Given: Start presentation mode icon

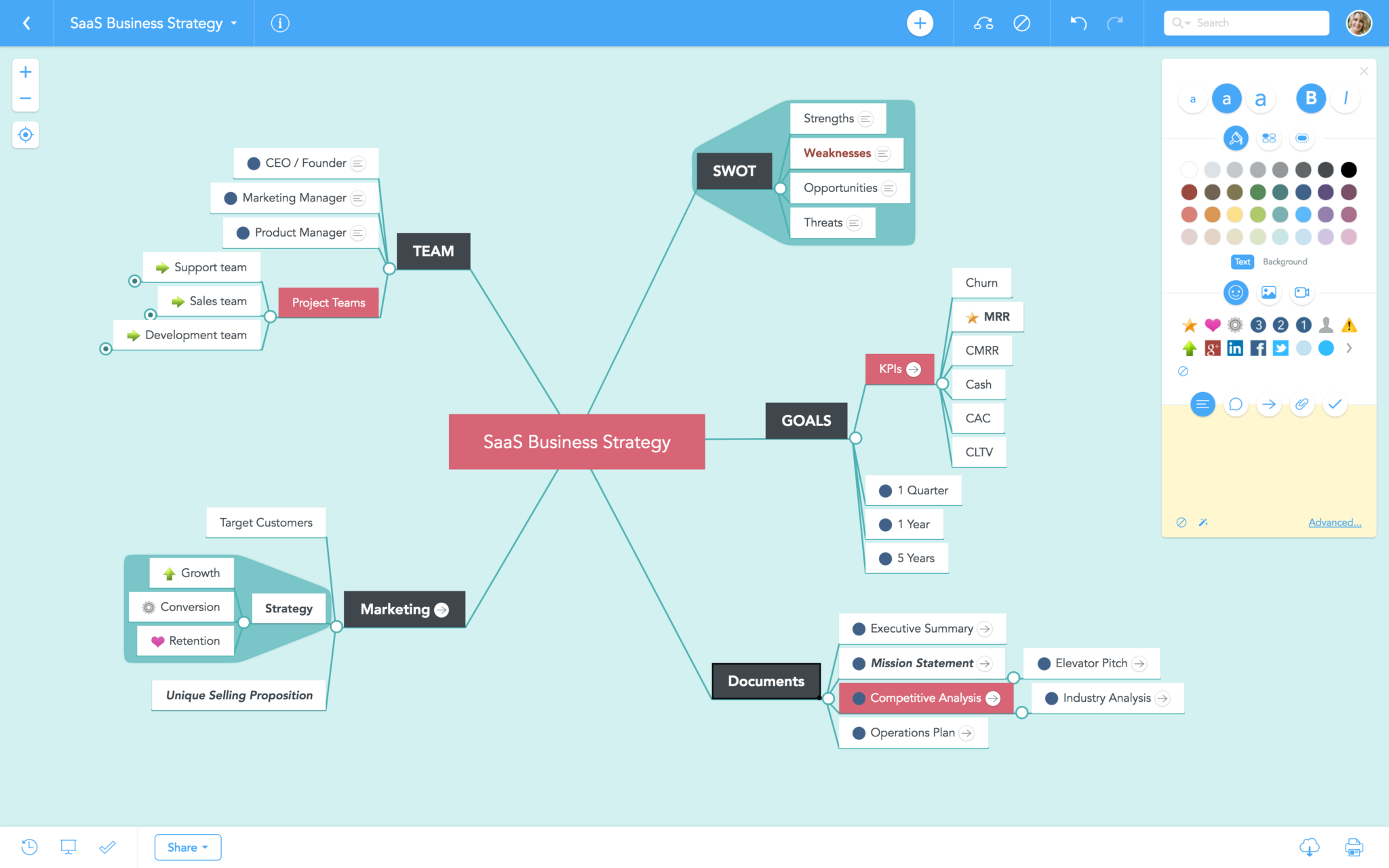Looking at the screenshot, I should pos(69,846).
